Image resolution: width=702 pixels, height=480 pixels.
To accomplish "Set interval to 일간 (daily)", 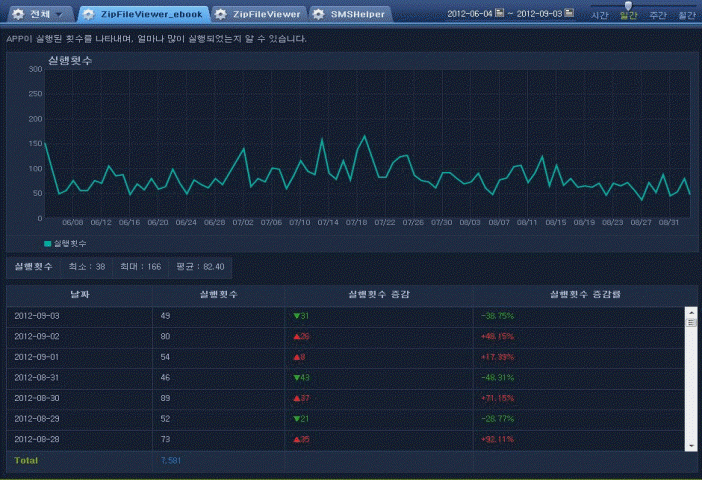I will point(629,16).
